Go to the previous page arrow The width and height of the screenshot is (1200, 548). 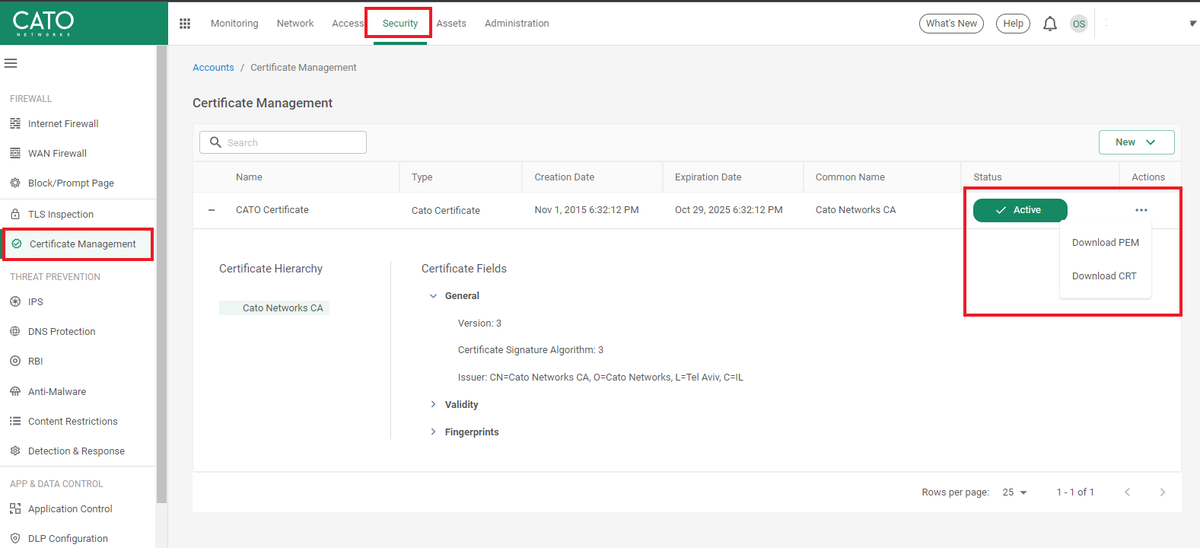pyautogui.click(x=1127, y=492)
